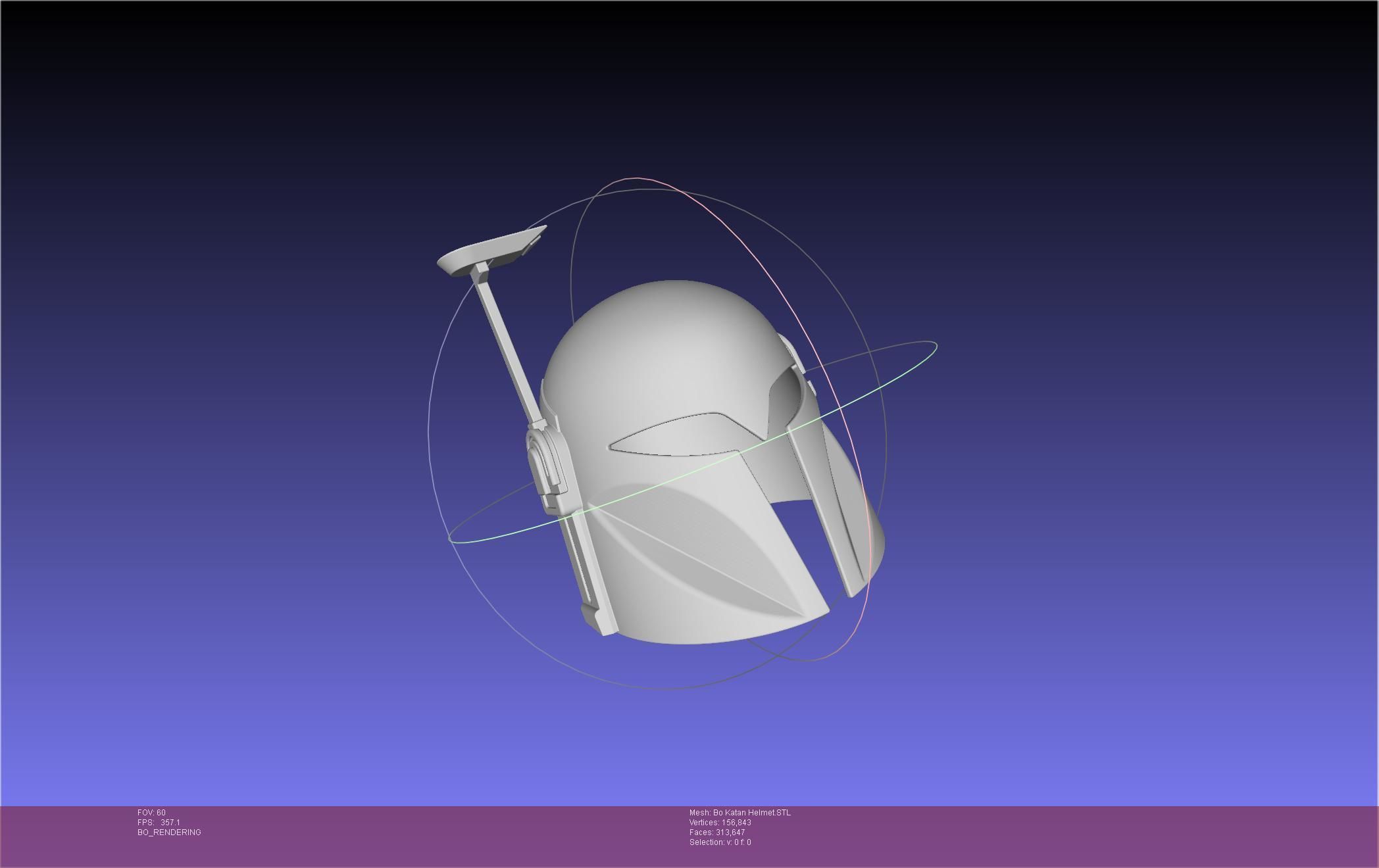Click the 'FPS: 357.1' readout
The height and width of the screenshot is (868, 1379).
click(159, 823)
